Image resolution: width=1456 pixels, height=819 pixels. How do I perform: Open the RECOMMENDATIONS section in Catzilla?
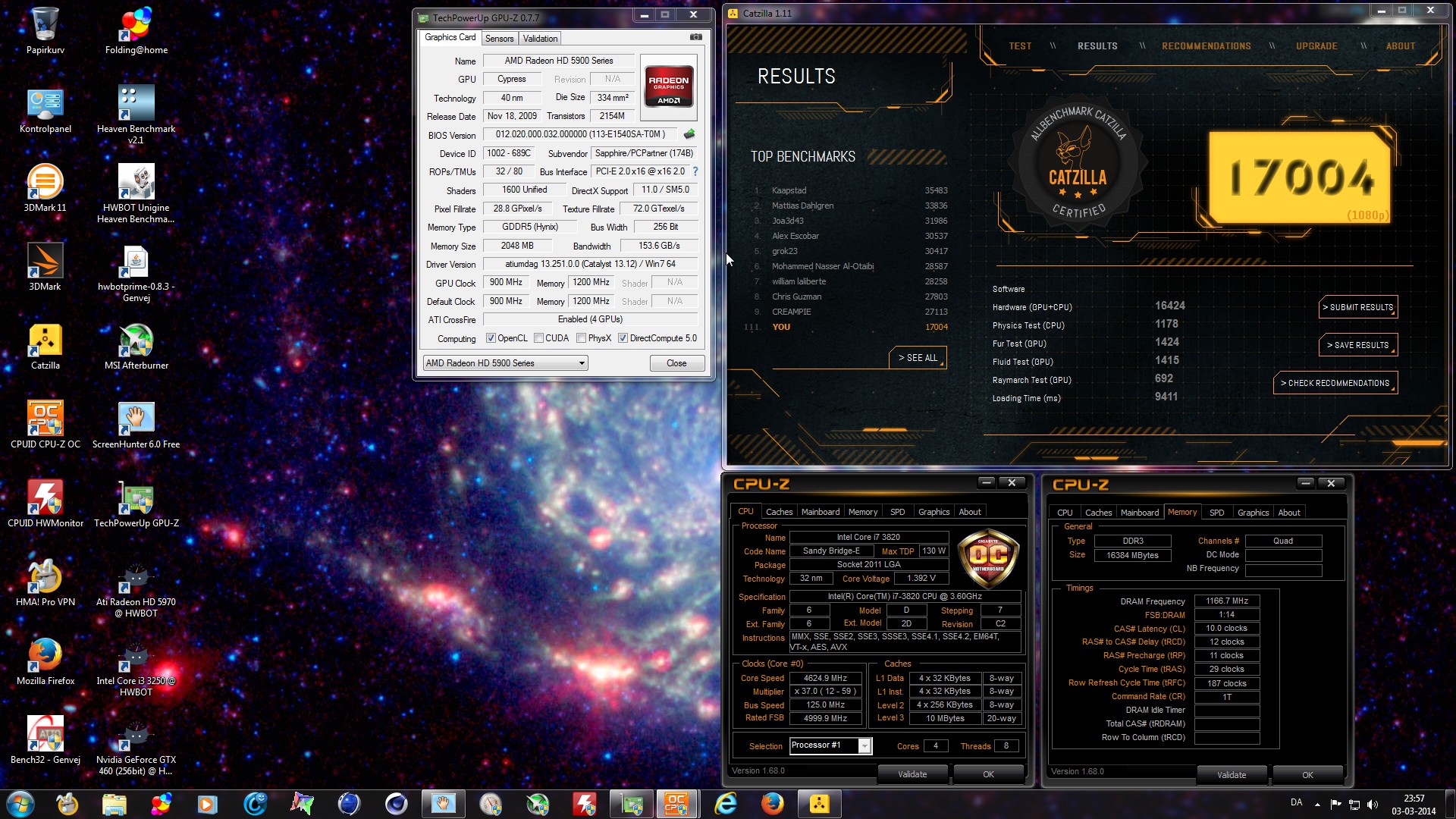pos(1207,46)
